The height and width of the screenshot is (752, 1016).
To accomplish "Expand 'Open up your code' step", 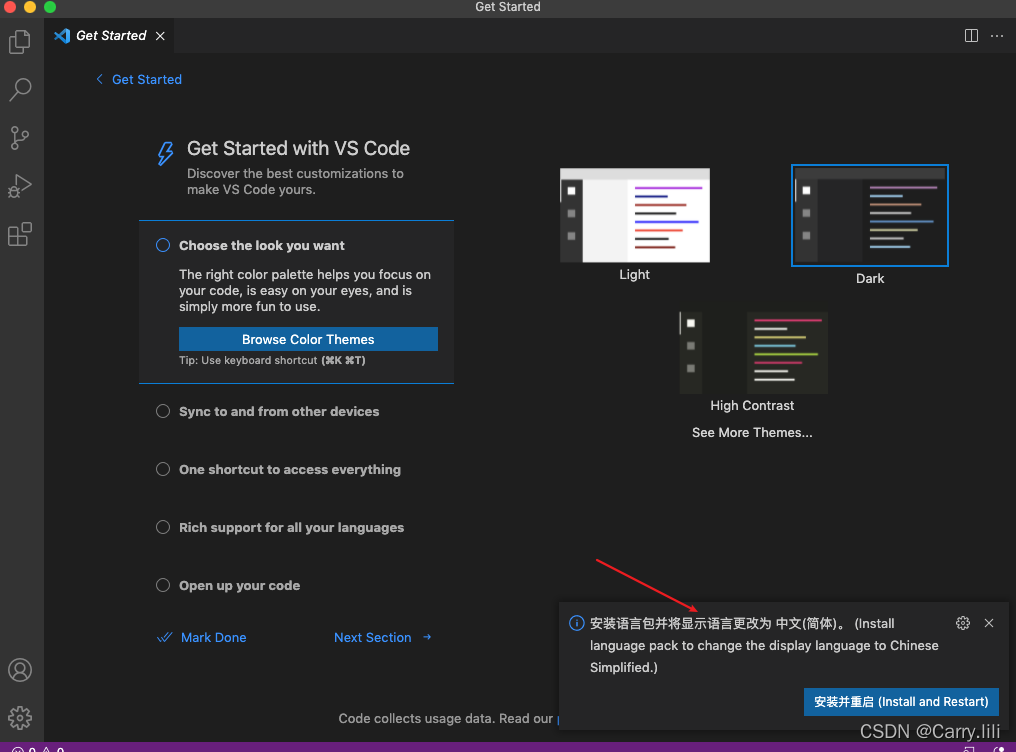I will tap(240, 586).
